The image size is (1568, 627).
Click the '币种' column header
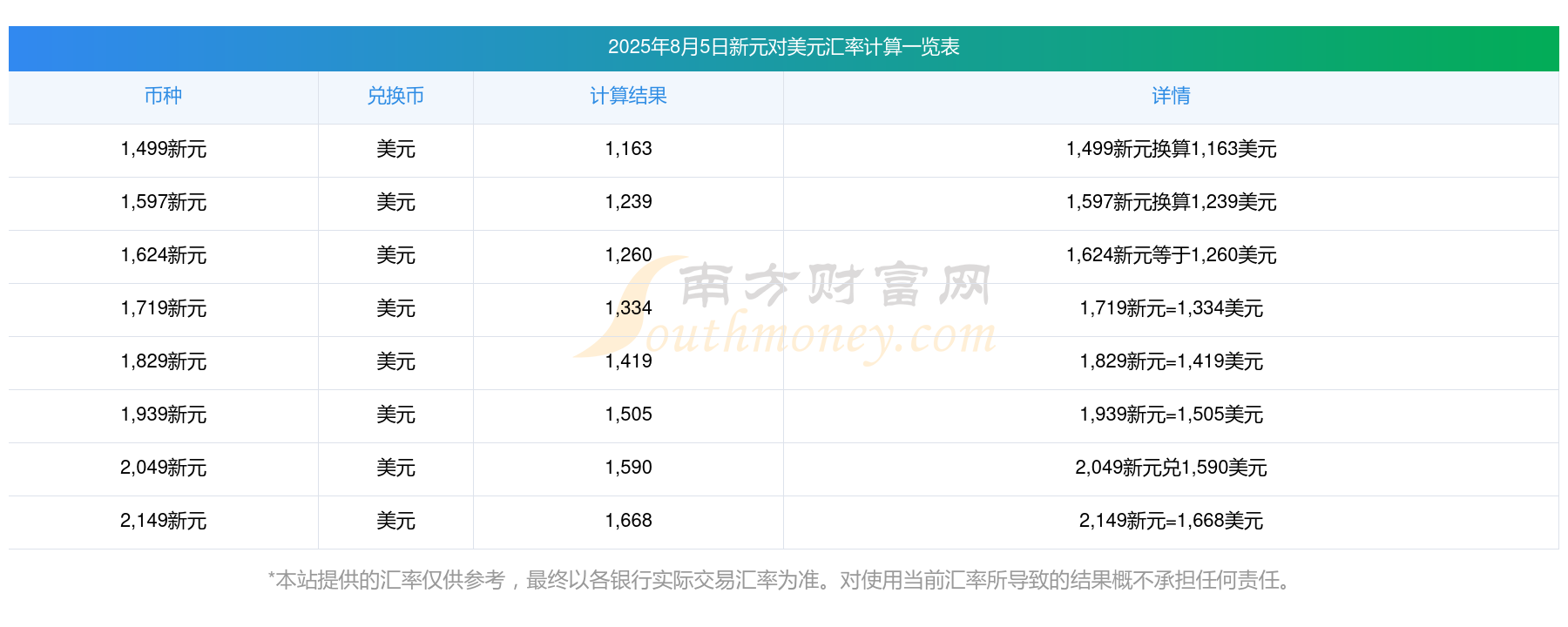point(163,97)
